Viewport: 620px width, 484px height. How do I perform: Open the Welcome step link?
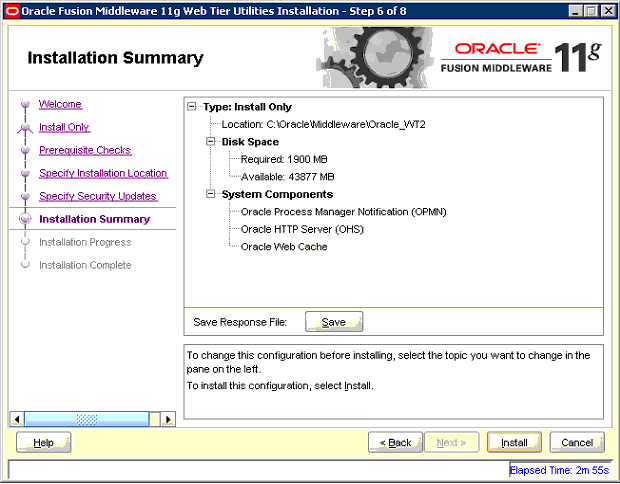(60, 104)
